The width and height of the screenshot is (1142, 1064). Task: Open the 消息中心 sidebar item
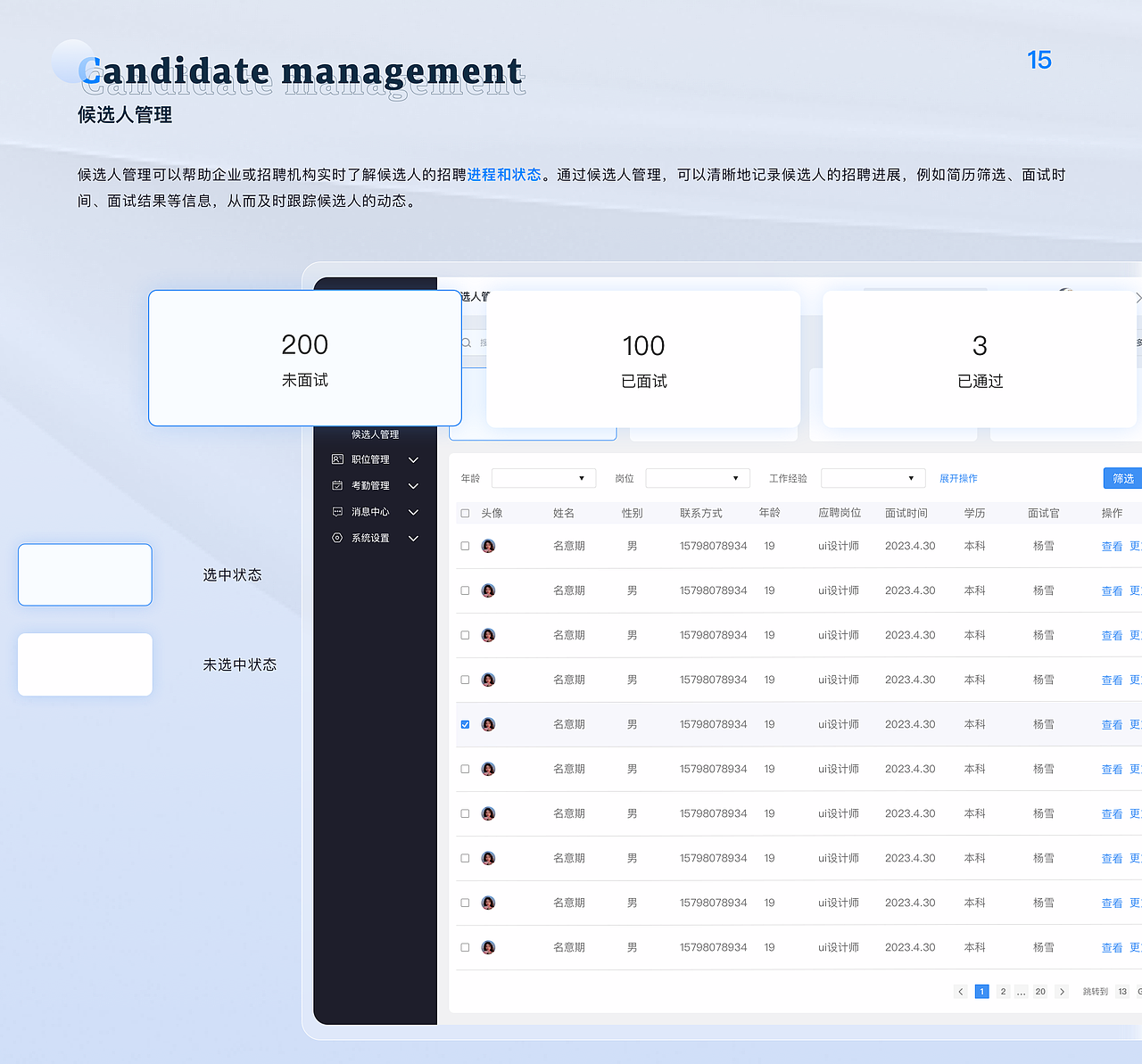pyautogui.click(x=370, y=512)
